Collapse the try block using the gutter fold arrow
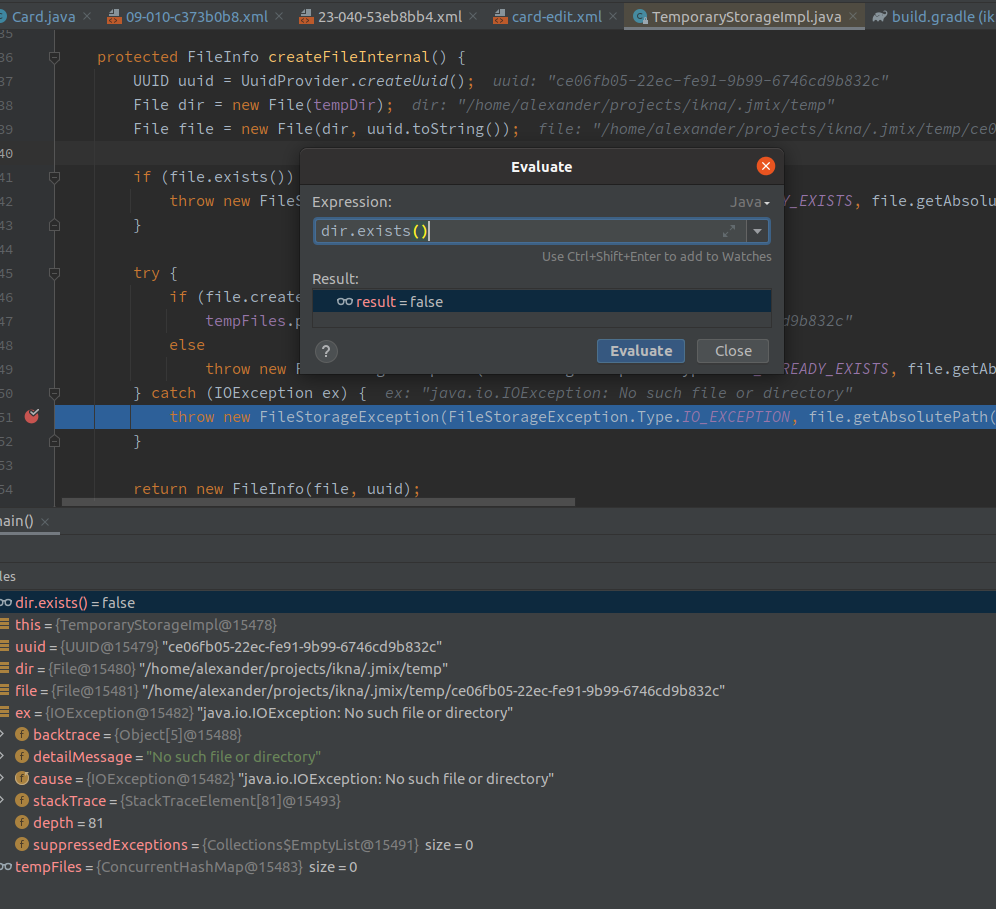 click(x=55, y=272)
